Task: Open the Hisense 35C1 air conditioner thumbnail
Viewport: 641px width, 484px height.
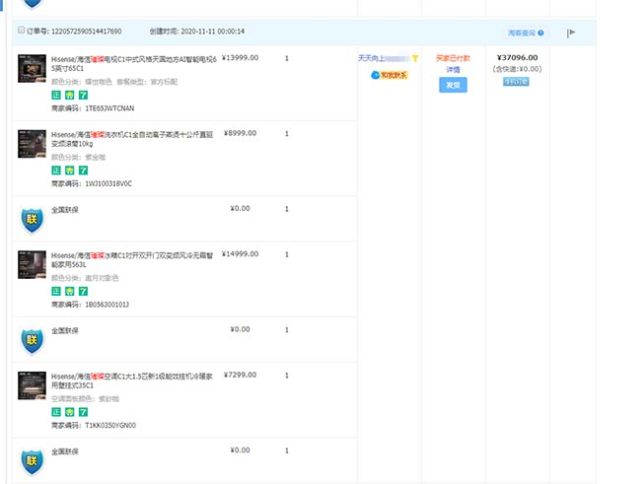Action: point(32,385)
